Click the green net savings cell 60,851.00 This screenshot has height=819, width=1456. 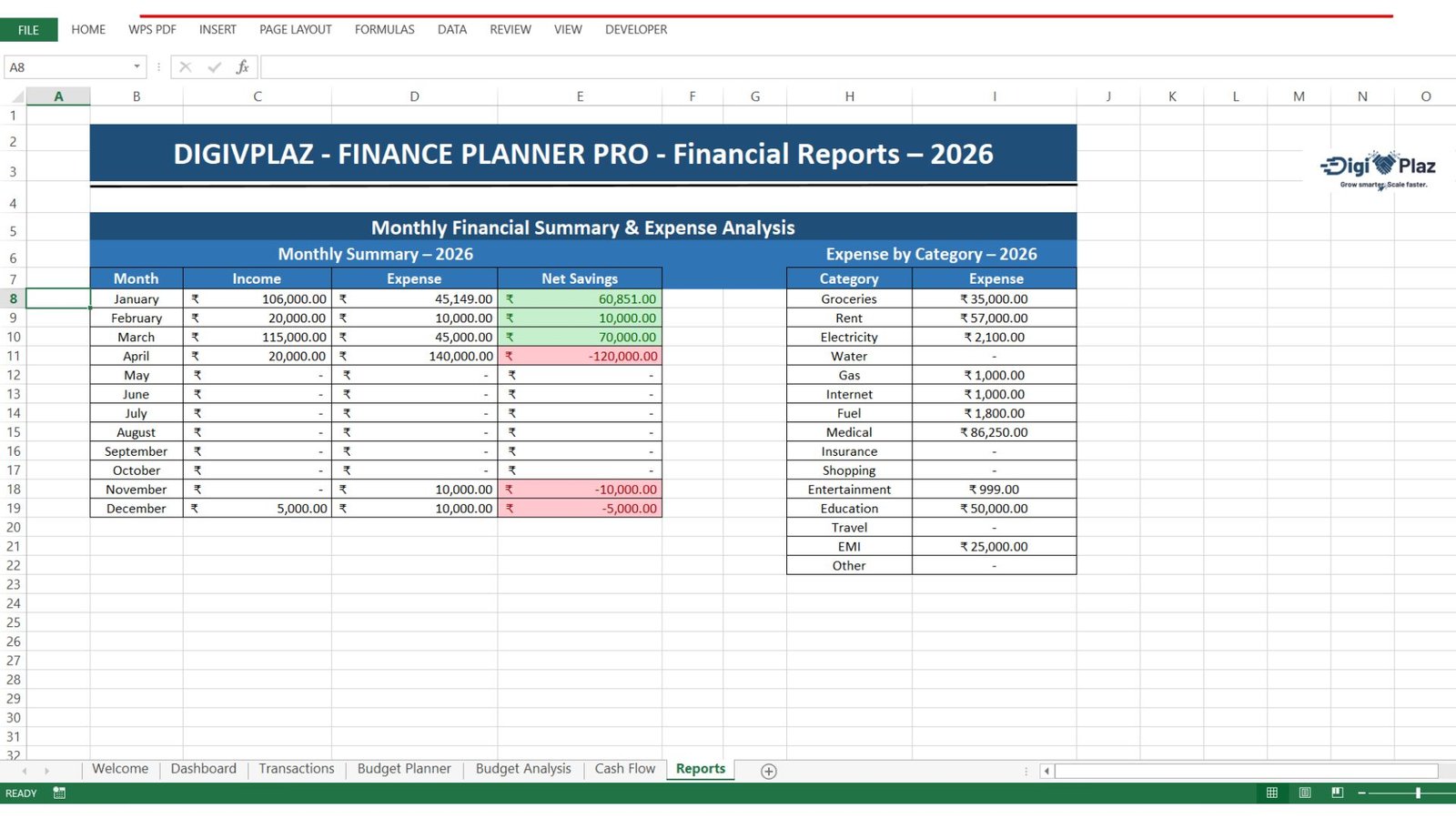coord(580,298)
